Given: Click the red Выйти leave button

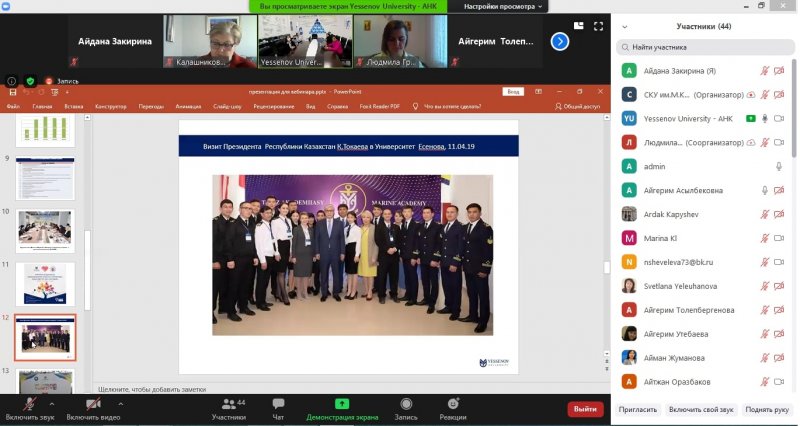Looking at the screenshot, I should [x=585, y=409].
